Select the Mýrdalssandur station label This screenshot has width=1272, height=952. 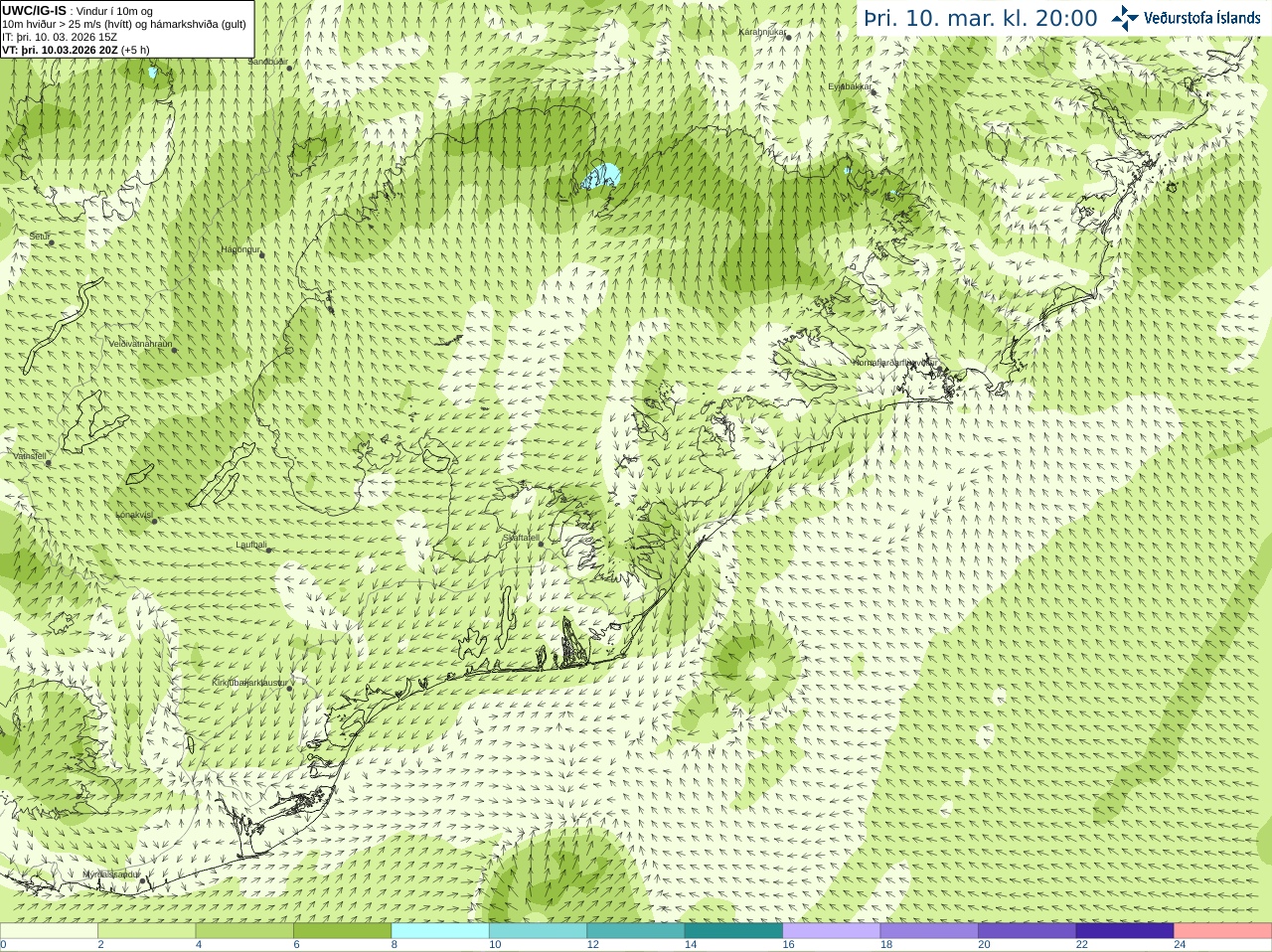click(111, 874)
